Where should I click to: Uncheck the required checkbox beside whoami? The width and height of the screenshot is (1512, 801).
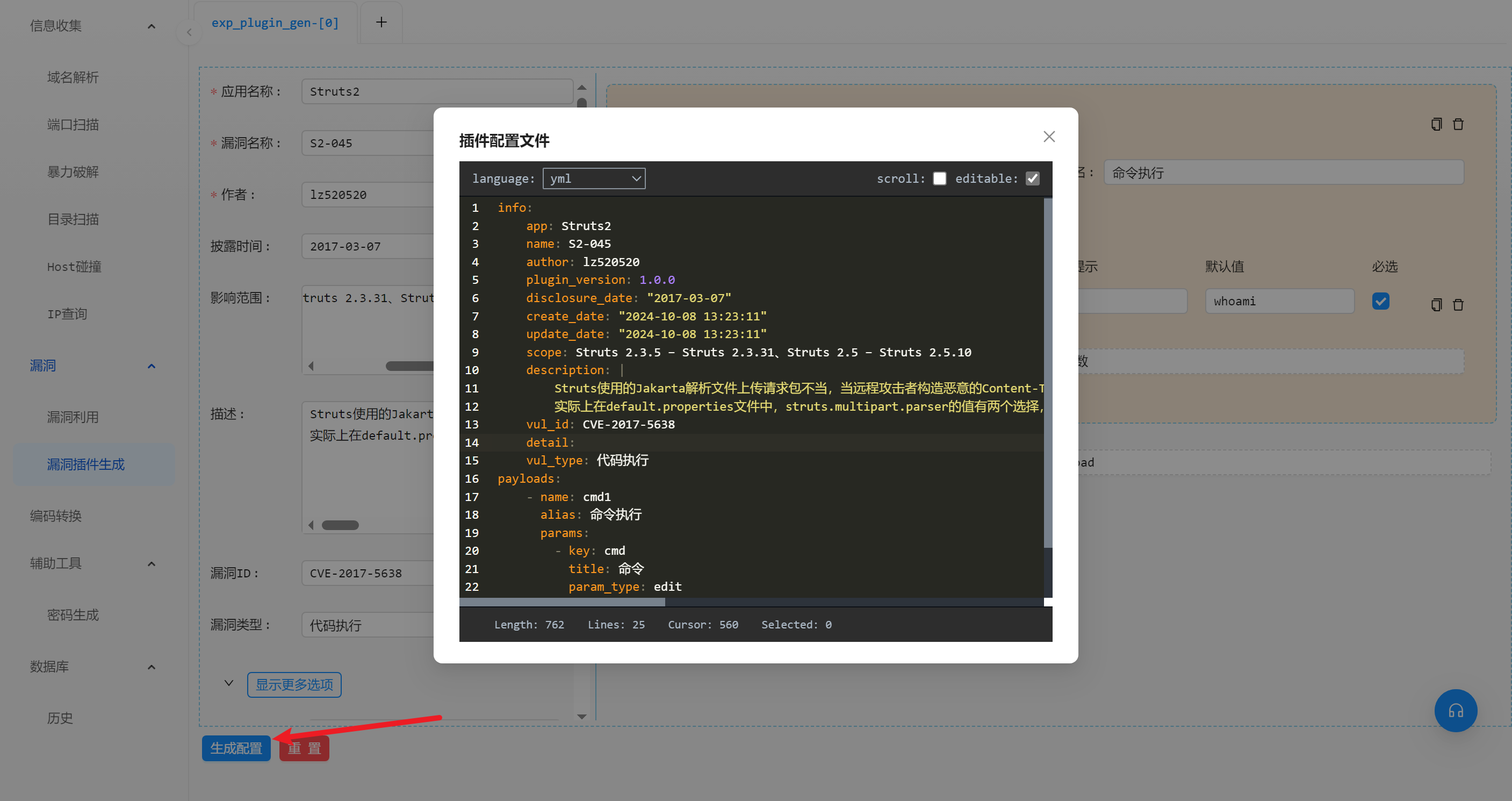(1380, 301)
